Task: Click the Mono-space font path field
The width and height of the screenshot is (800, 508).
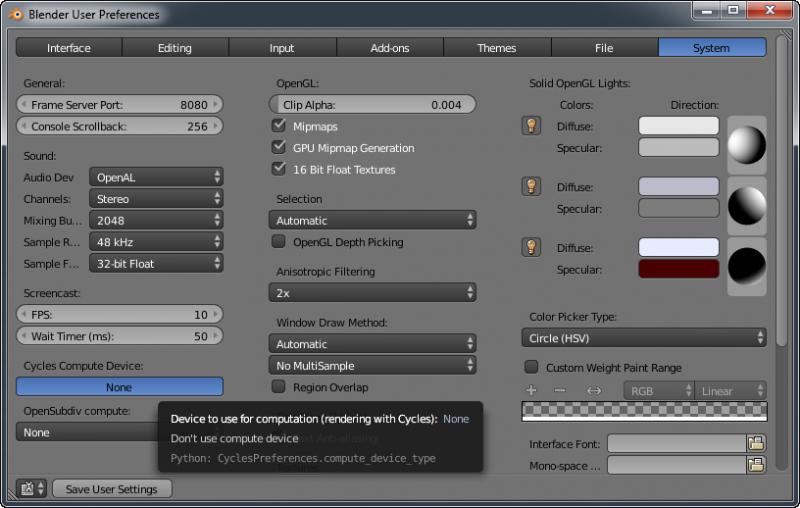Action: [x=677, y=465]
